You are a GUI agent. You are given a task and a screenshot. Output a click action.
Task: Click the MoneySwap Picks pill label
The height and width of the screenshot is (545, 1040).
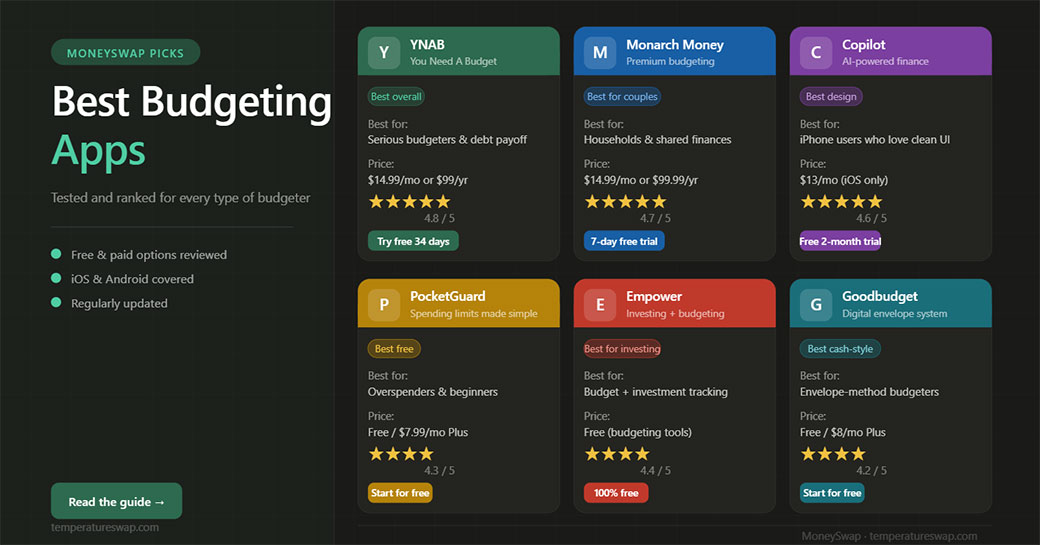click(x=125, y=52)
